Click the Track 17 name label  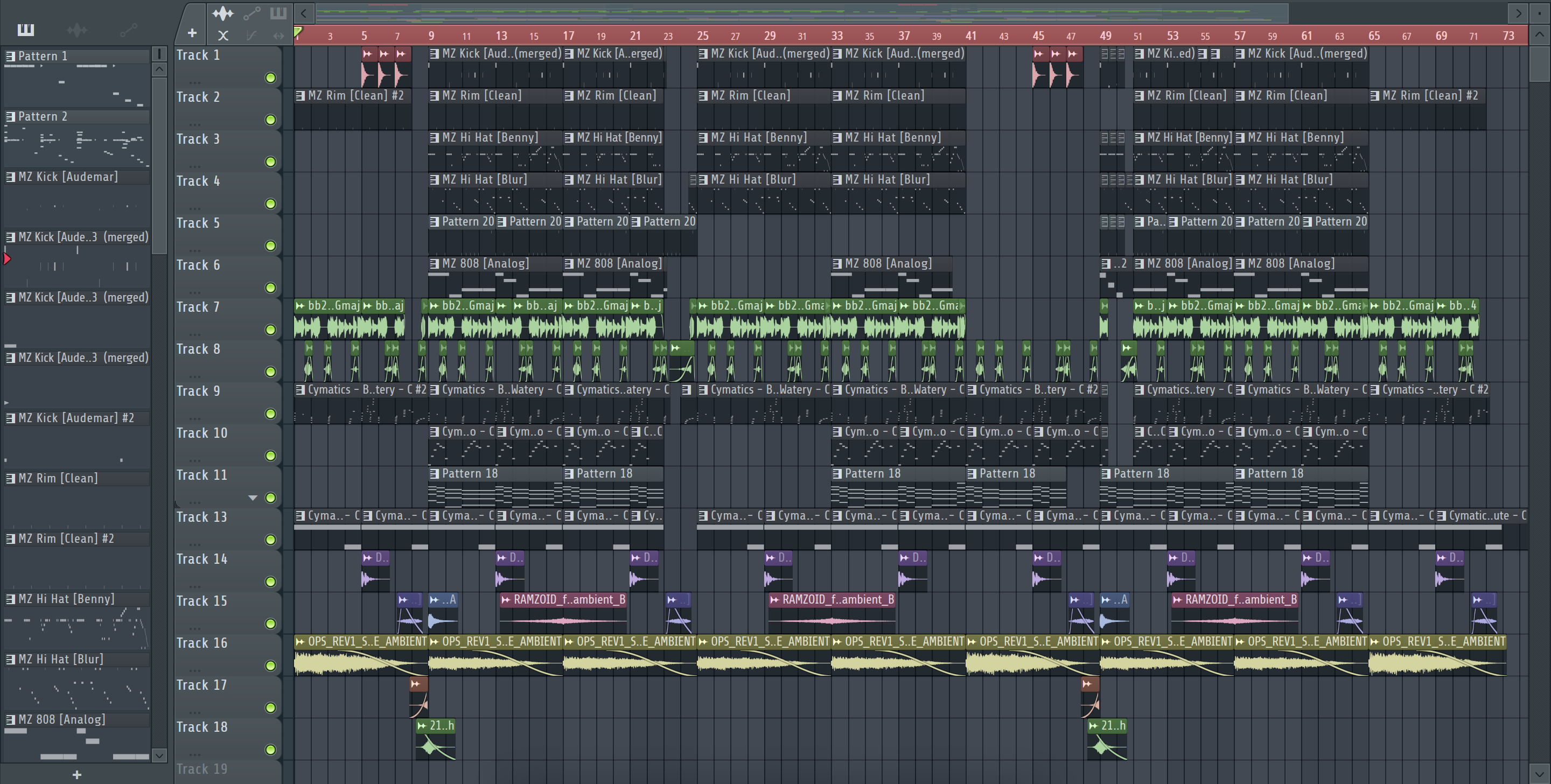pos(202,685)
